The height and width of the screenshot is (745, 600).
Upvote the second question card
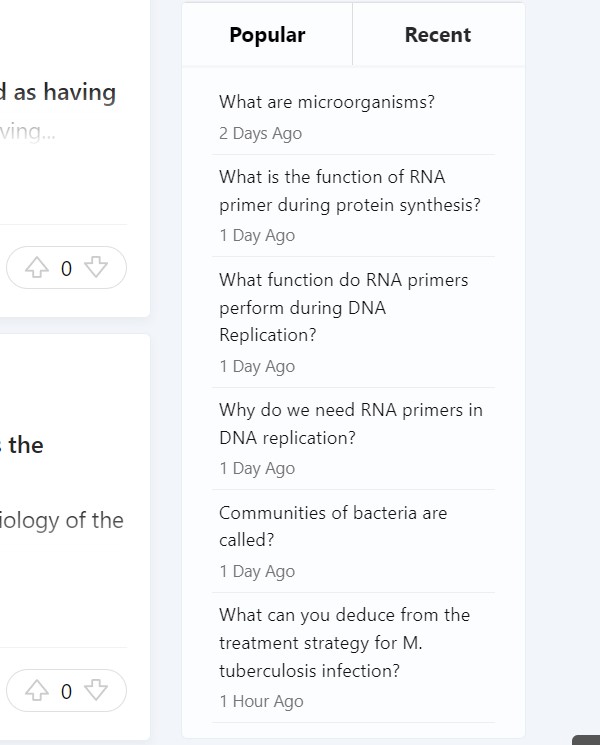click(x=37, y=691)
